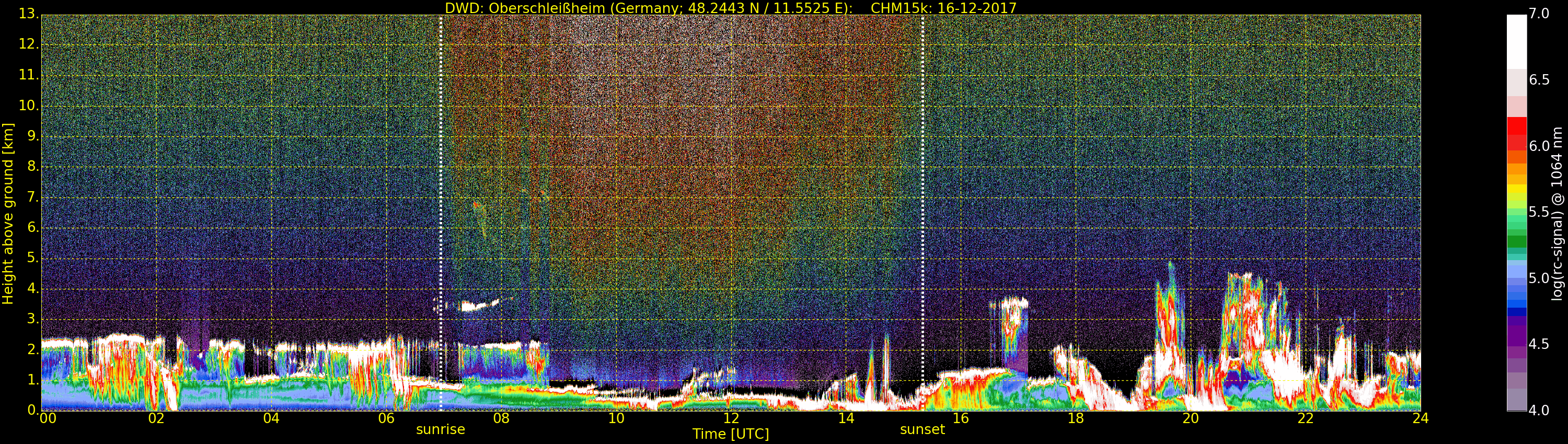Click the '12' tick on the time axis
Viewport: 1568px width, 444px height.
pos(731,418)
